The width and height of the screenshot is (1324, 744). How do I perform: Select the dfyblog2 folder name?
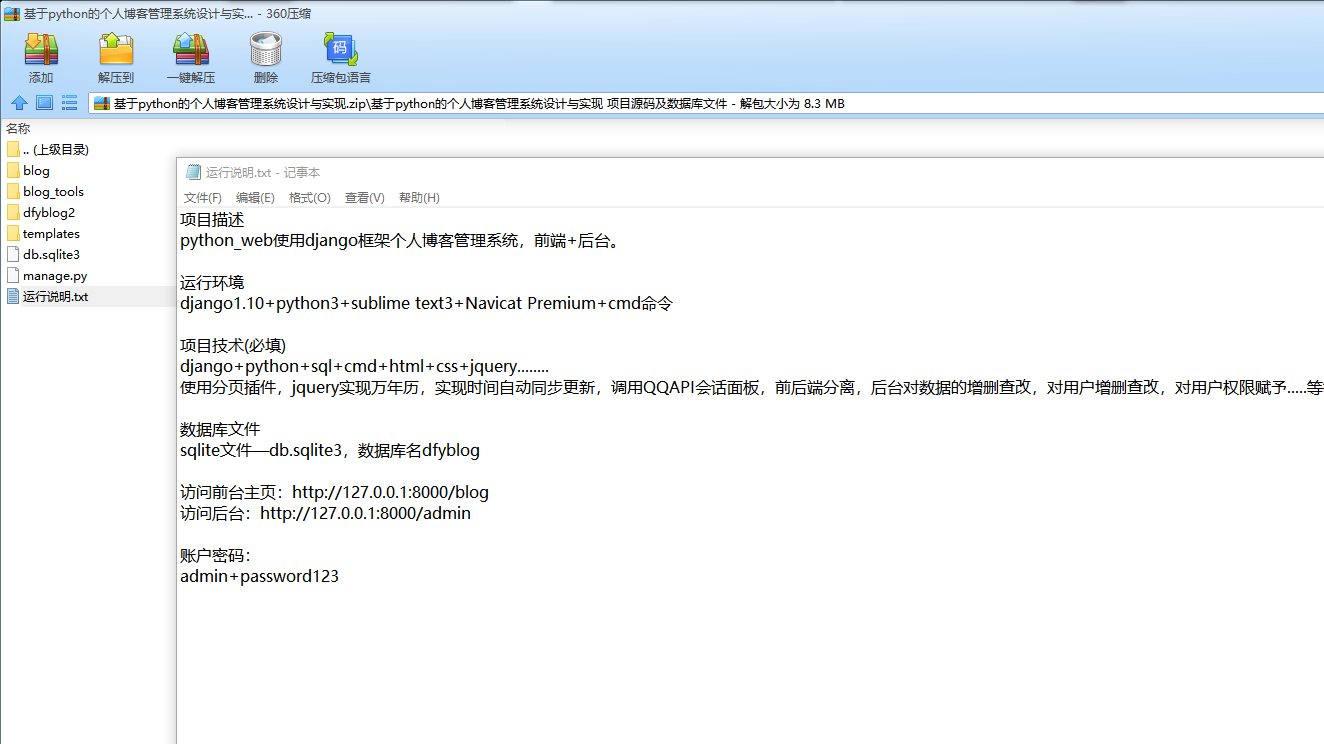49,212
